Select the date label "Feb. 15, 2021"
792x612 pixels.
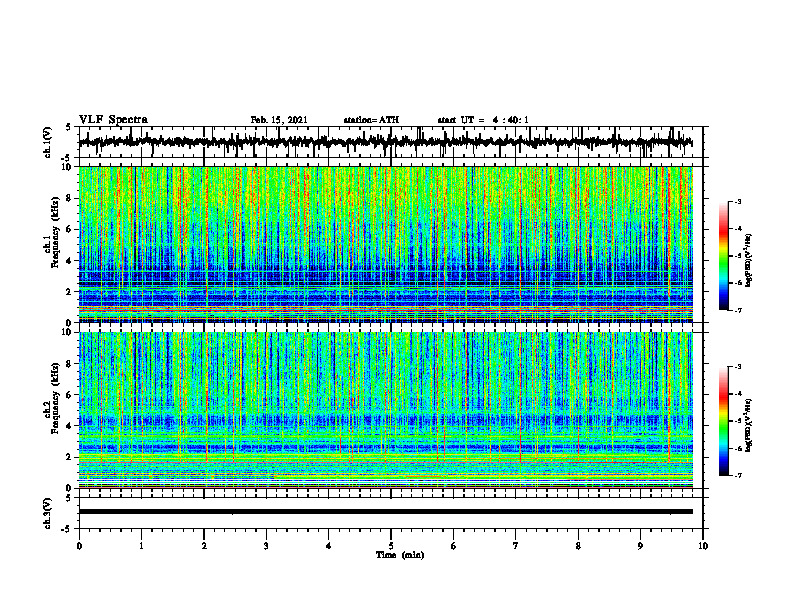(279, 120)
